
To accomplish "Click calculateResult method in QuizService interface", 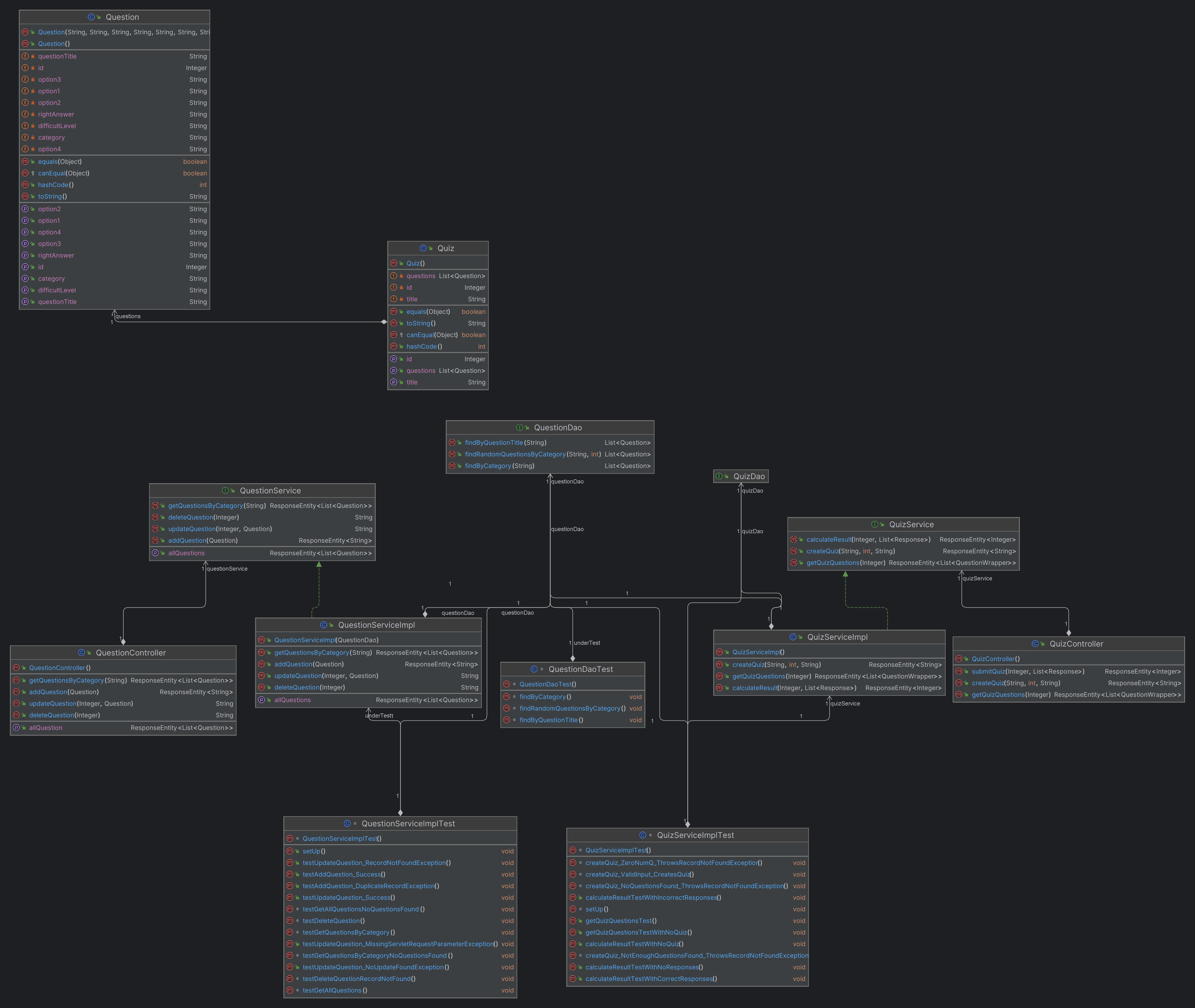I will [829, 540].
